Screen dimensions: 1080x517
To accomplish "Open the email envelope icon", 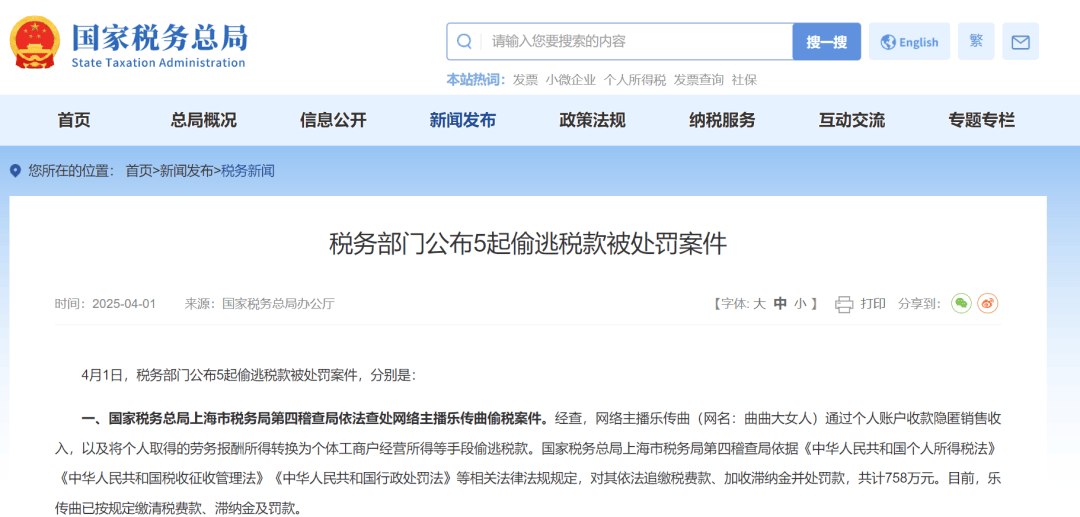I will tap(1020, 42).
